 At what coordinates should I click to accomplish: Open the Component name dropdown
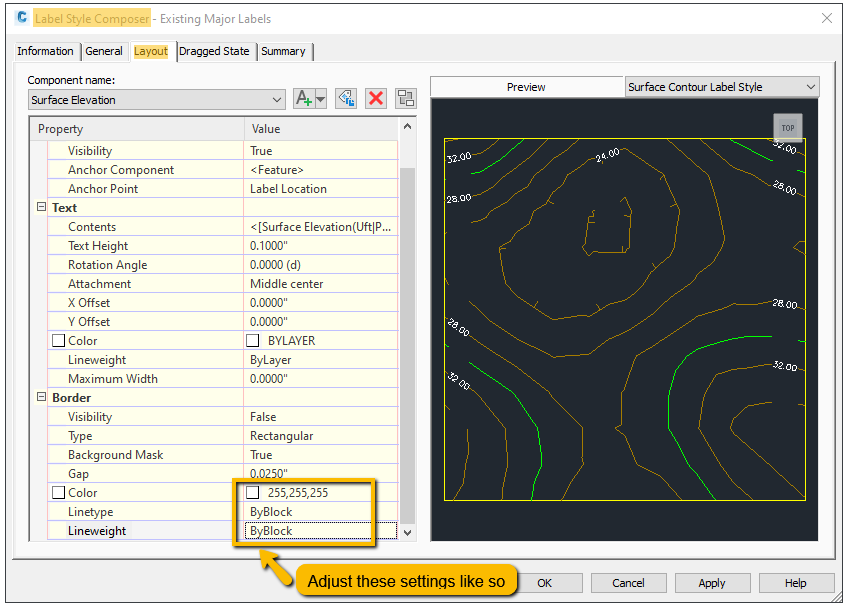pyautogui.click(x=277, y=98)
